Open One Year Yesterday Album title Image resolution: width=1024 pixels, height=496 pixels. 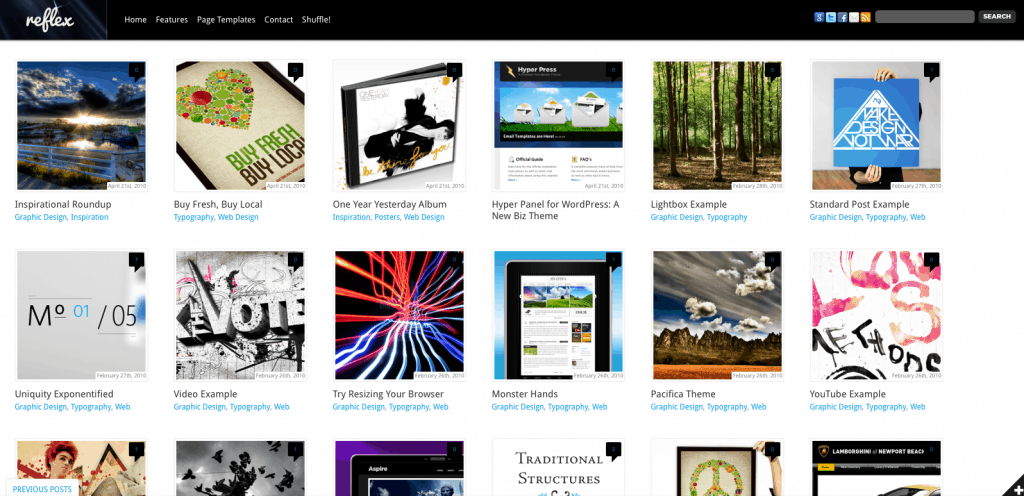tap(389, 204)
